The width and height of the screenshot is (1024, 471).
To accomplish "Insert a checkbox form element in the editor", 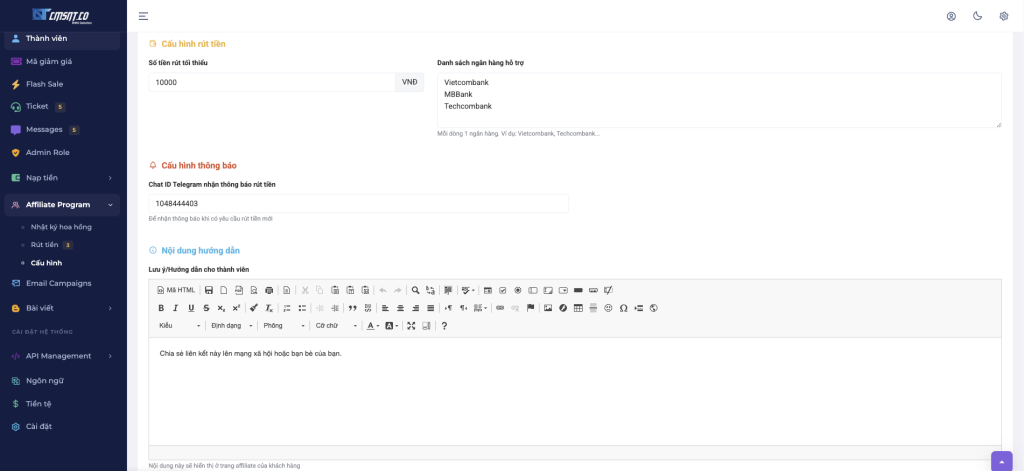I will pyautogui.click(x=503, y=290).
